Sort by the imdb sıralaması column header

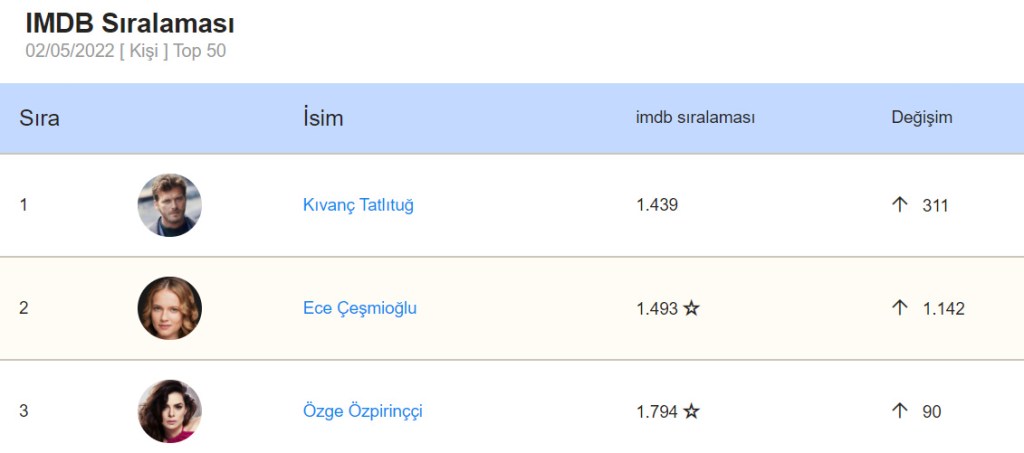[695, 118]
